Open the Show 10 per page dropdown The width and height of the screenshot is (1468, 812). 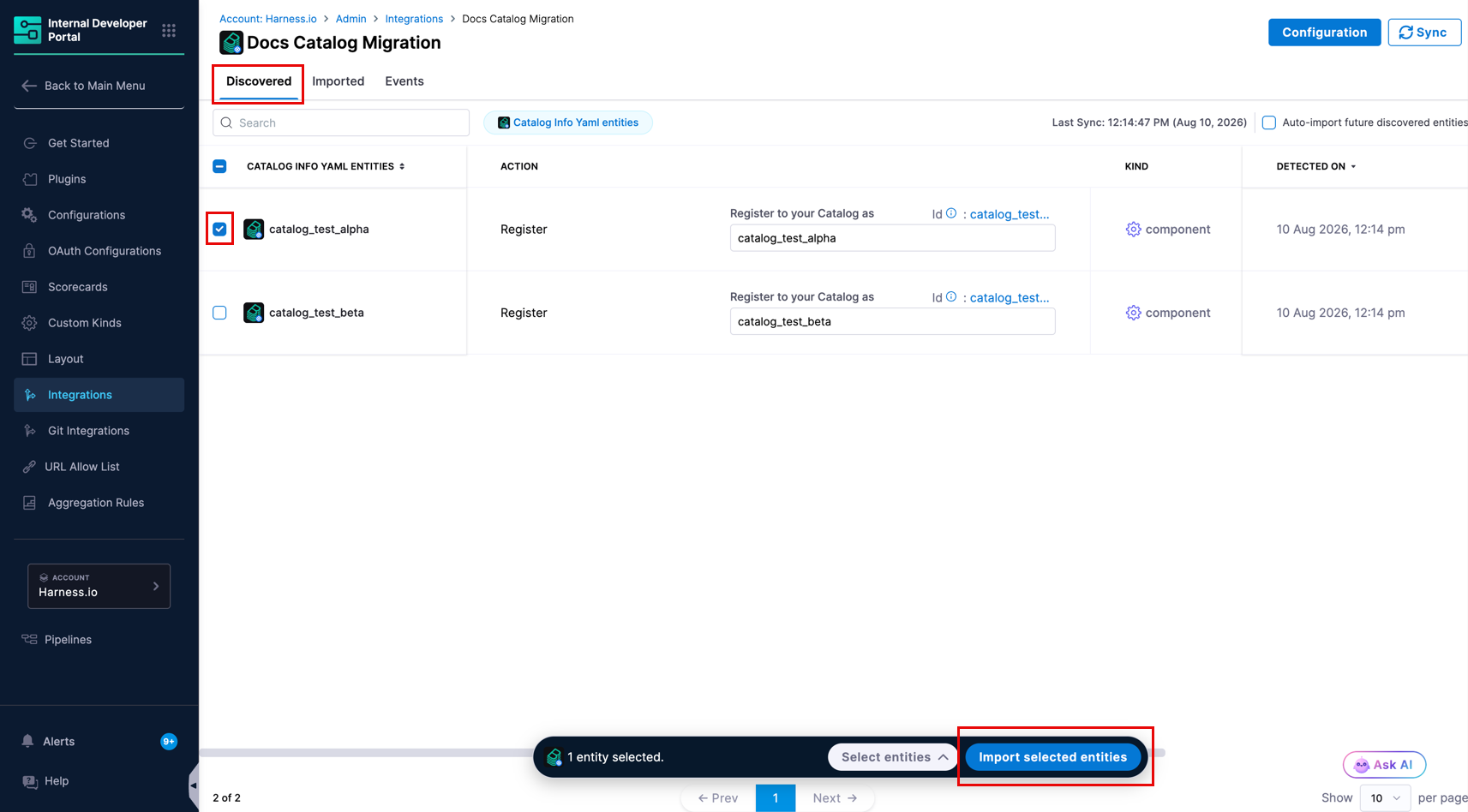[x=1385, y=798]
